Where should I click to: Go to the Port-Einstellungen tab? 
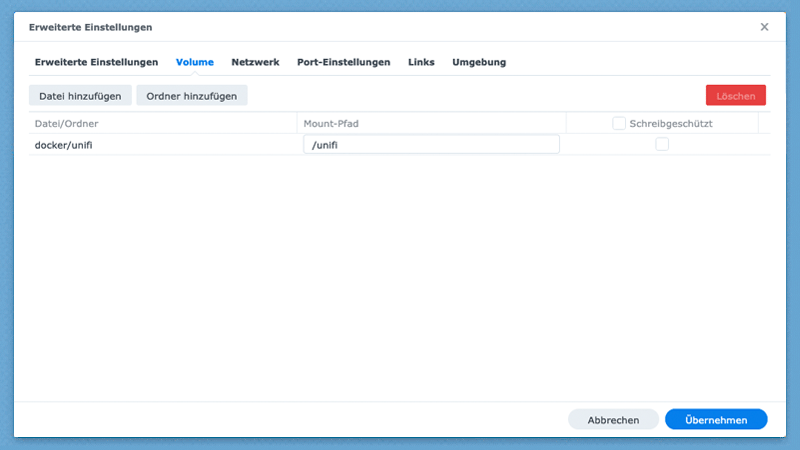343,62
